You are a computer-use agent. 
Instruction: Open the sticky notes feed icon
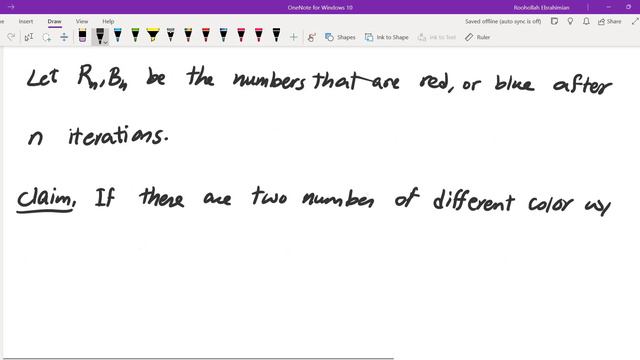click(554, 21)
